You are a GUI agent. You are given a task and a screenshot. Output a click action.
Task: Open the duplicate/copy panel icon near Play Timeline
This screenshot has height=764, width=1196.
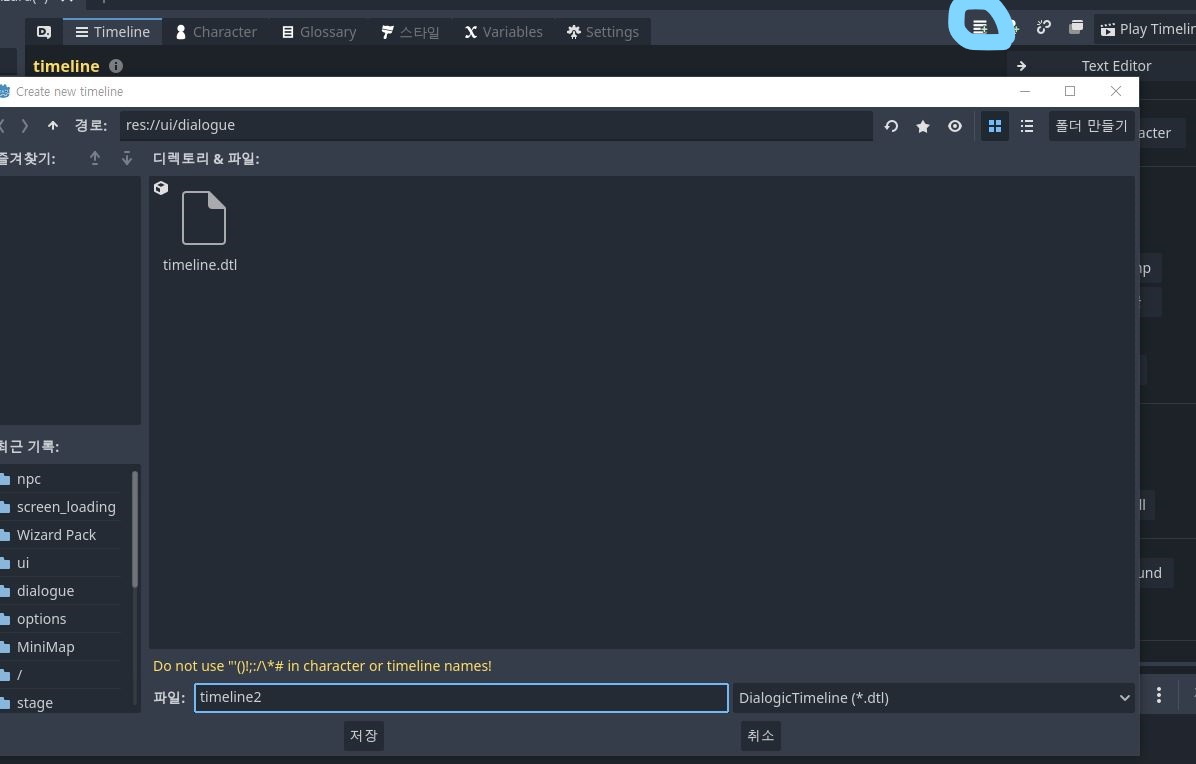pos(1076,27)
